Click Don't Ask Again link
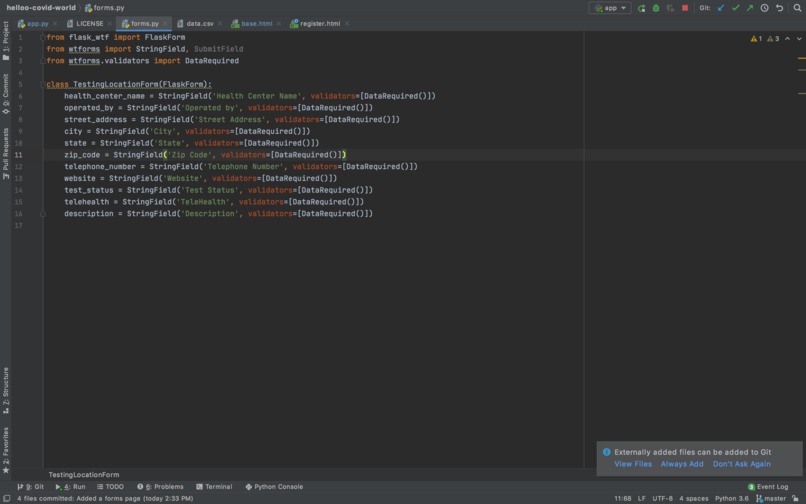The height and width of the screenshot is (504, 806). 741,464
